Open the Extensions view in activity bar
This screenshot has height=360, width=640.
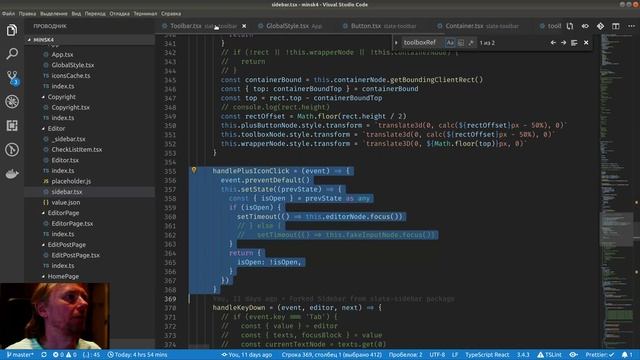pyautogui.click(x=12, y=126)
